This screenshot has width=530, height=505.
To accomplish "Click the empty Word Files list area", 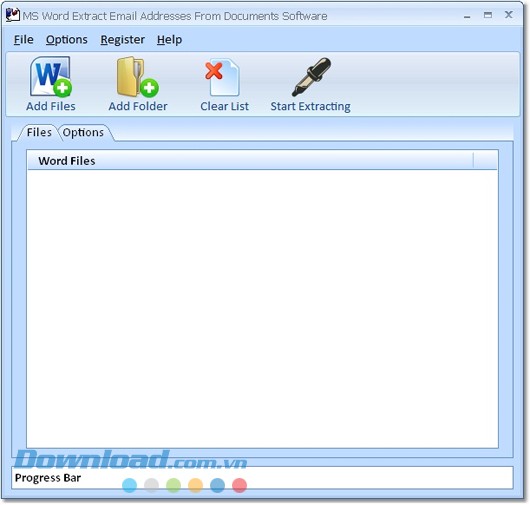I will (262, 309).
